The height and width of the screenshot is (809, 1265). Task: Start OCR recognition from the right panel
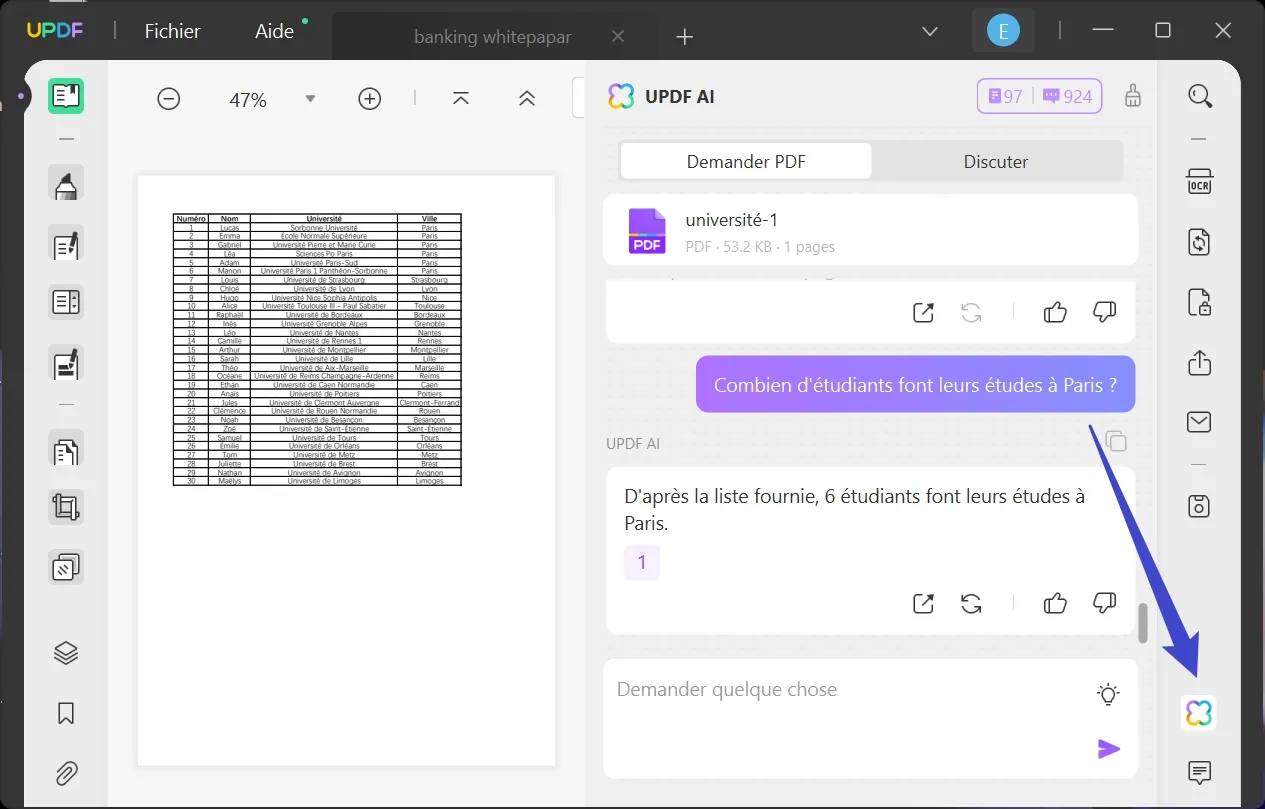pyautogui.click(x=1199, y=181)
